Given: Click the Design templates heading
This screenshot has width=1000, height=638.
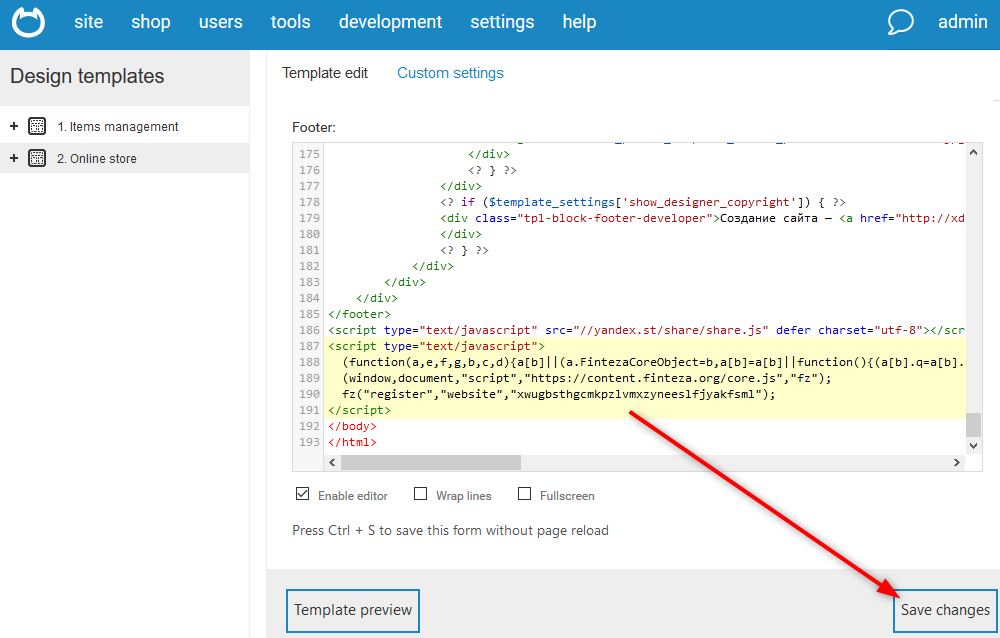Looking at the screenshot, I should [87, 76].
